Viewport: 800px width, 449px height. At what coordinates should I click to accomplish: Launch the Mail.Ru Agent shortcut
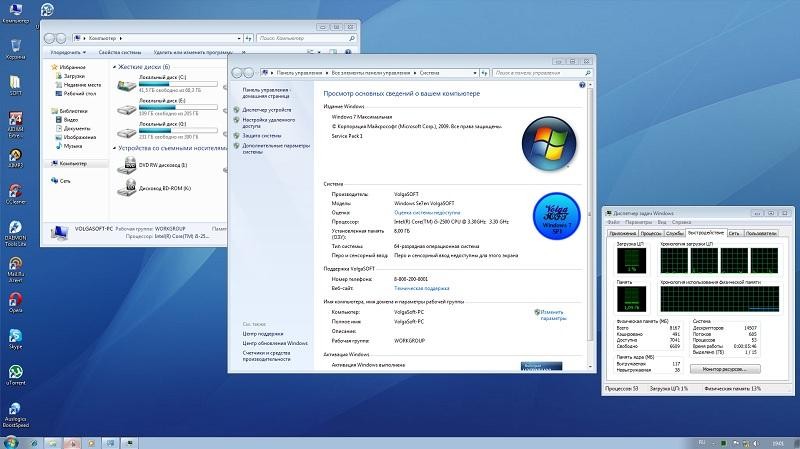[15, 269]
